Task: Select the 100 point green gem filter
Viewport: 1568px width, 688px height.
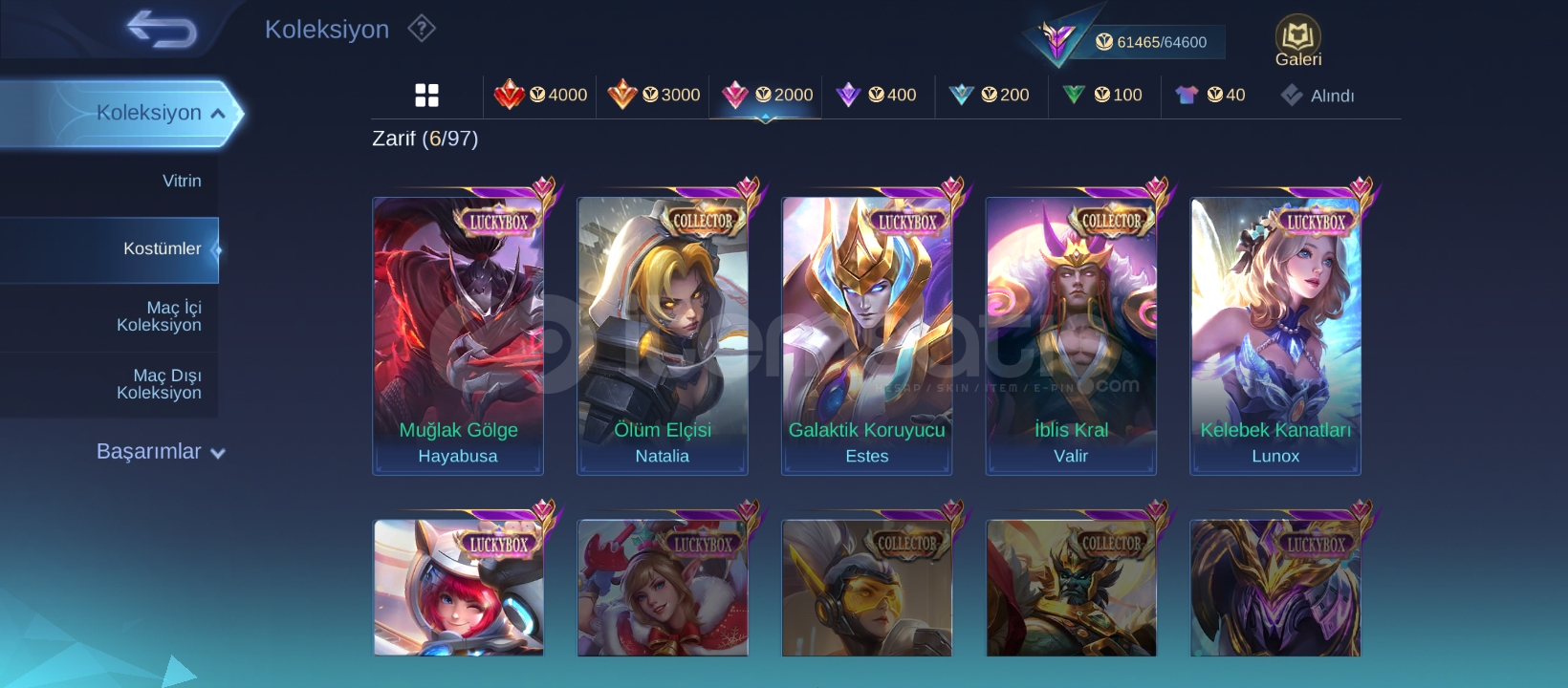Action: [x=1102, y=95]
